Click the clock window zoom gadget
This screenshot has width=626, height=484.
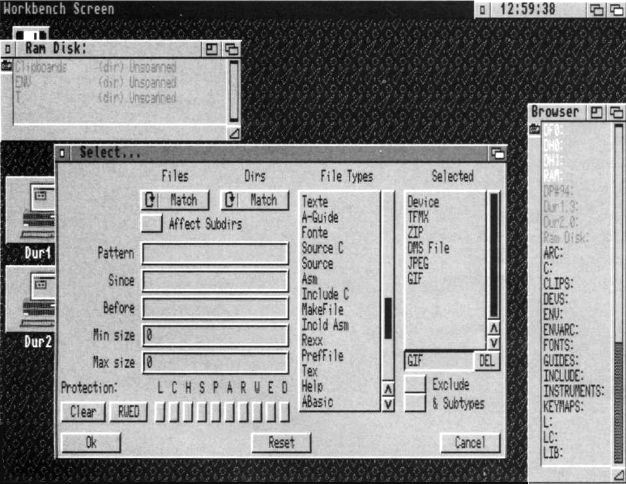click(x=596, y=9)
